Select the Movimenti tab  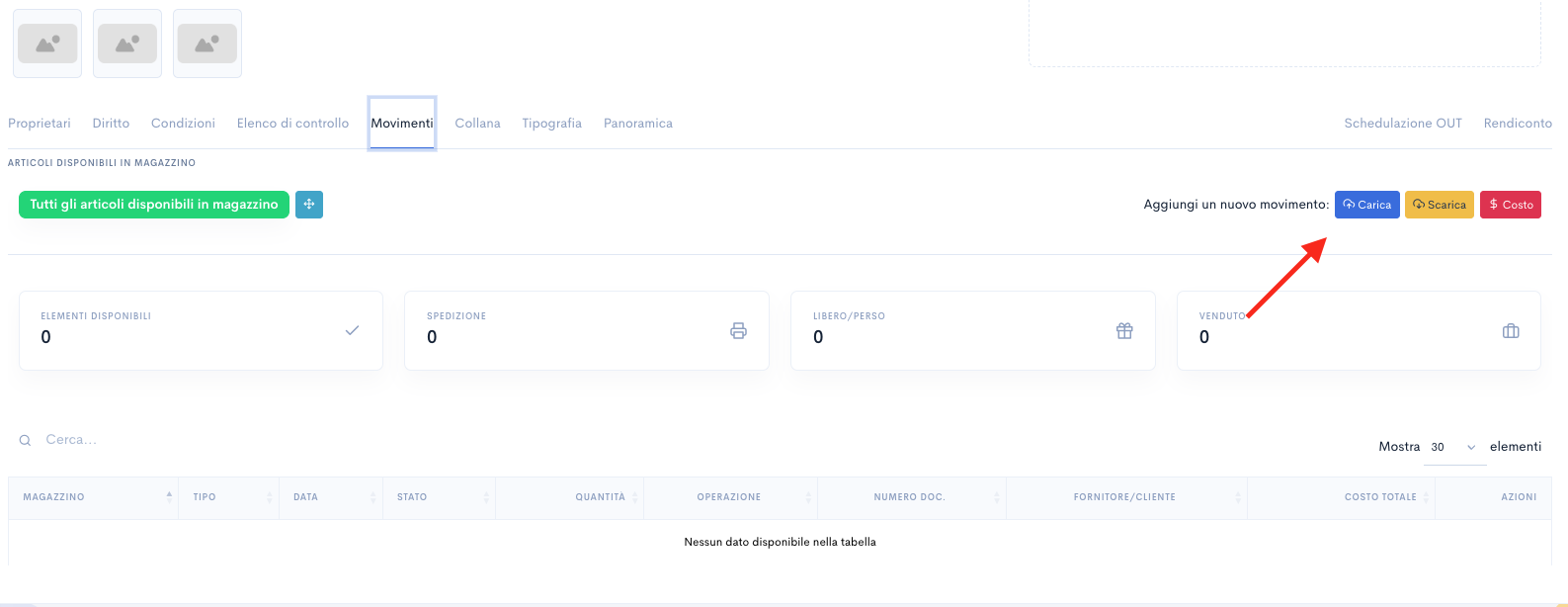[x=402, y=124]
